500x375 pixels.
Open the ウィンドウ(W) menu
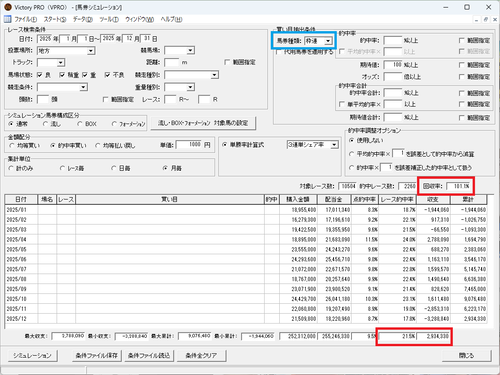140,19
